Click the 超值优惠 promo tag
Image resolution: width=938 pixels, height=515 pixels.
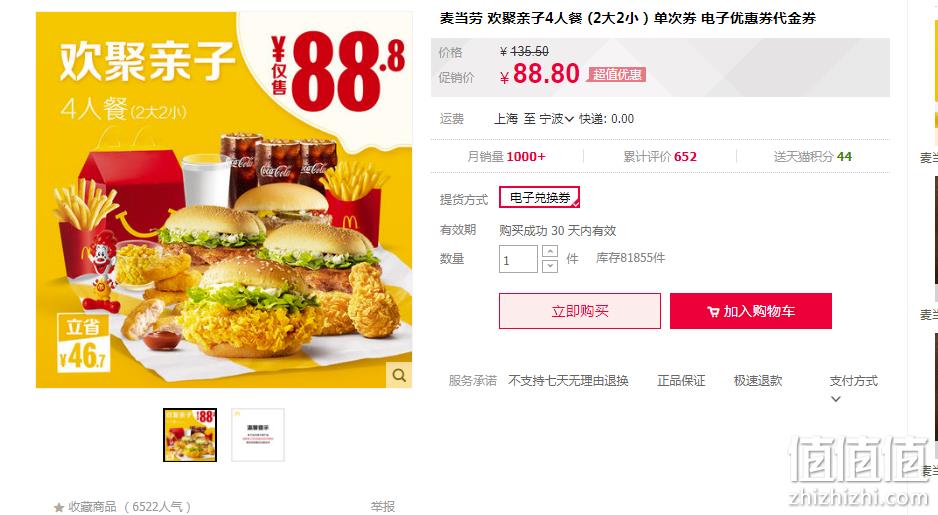pyautogui.click(x=617, y=75)
